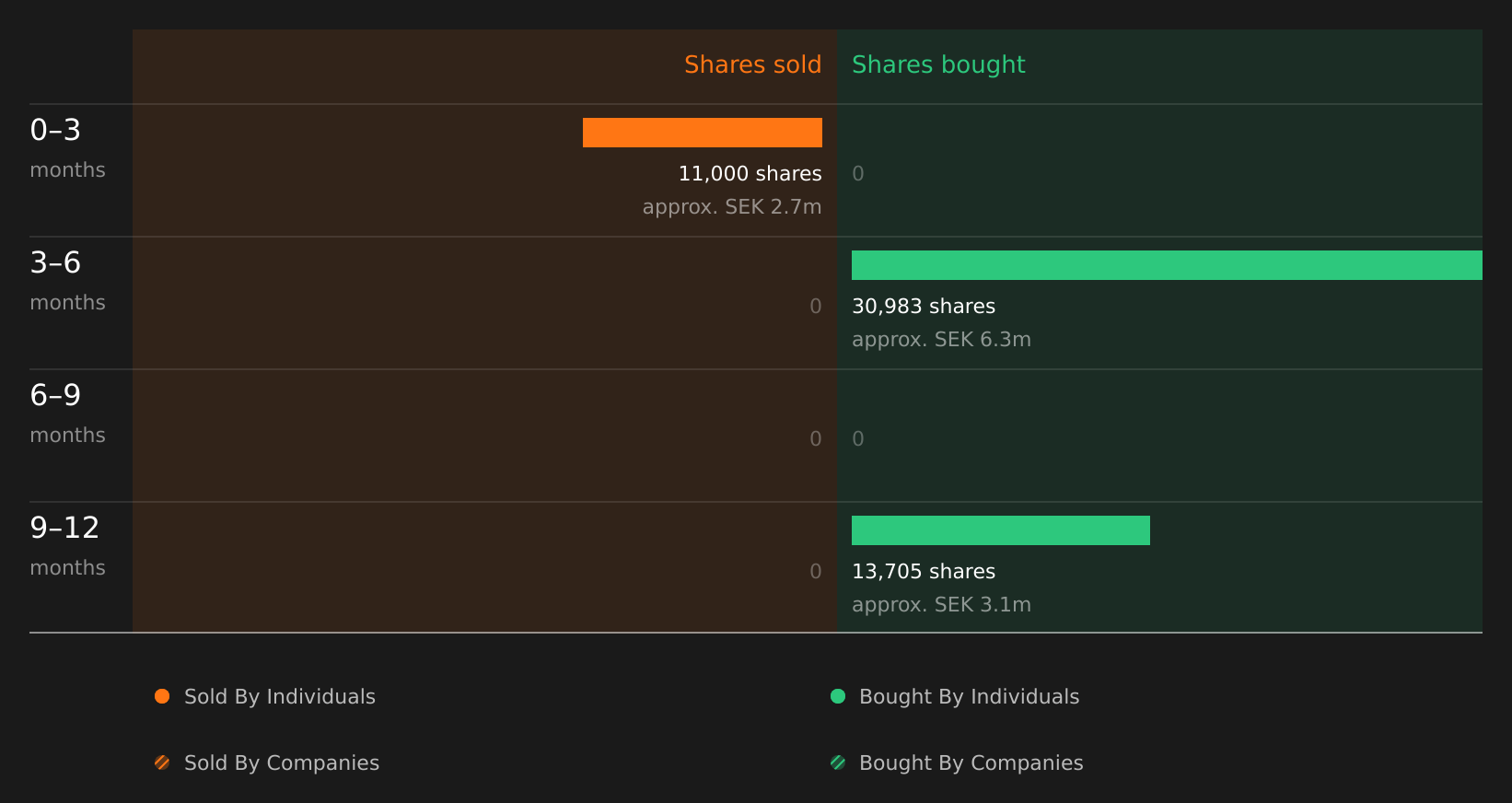Click the zero bought value in 0–3 months row
Screen dimensions: 1512x803
click(858, 173)
